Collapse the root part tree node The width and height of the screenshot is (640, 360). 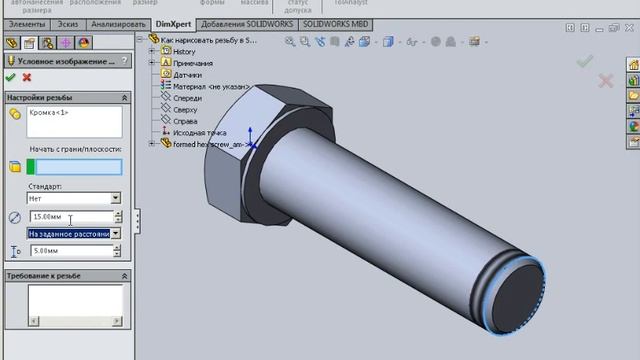pos(140,40)
